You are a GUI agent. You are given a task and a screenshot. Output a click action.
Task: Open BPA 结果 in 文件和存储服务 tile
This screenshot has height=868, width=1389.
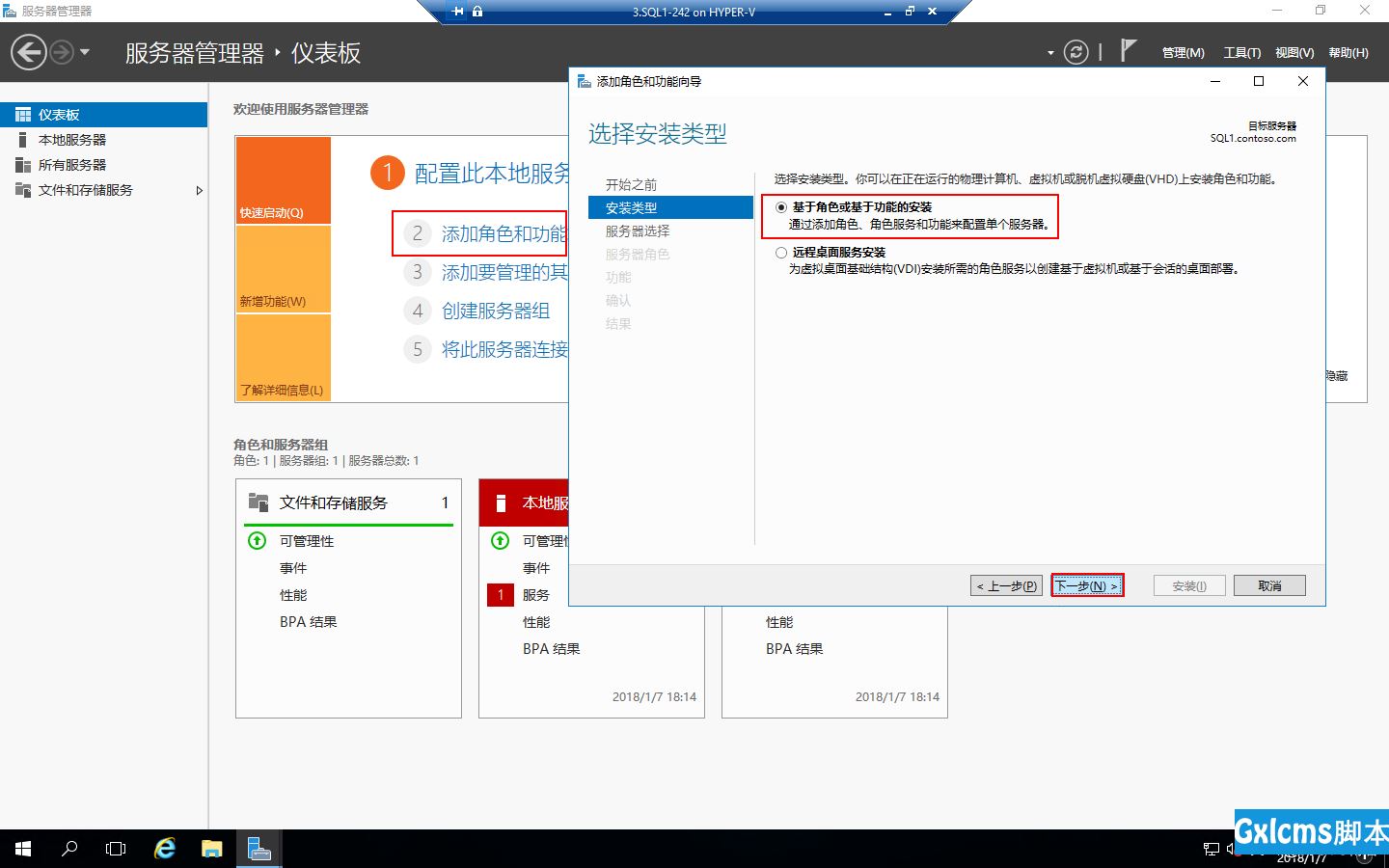pyautogui.click(x=309, y=622)
